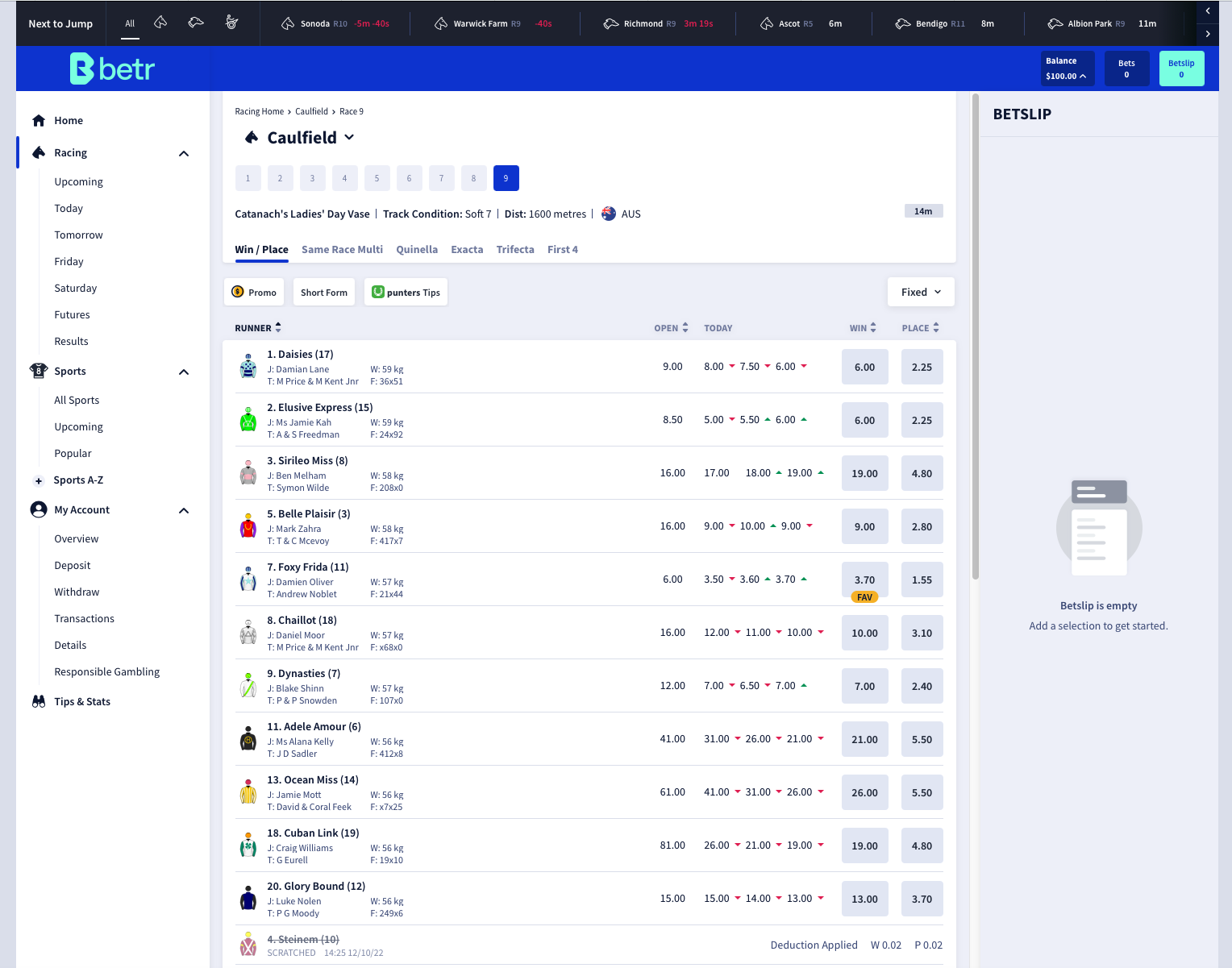Click Elusive Express green silks icon

[x=248, y=420]
